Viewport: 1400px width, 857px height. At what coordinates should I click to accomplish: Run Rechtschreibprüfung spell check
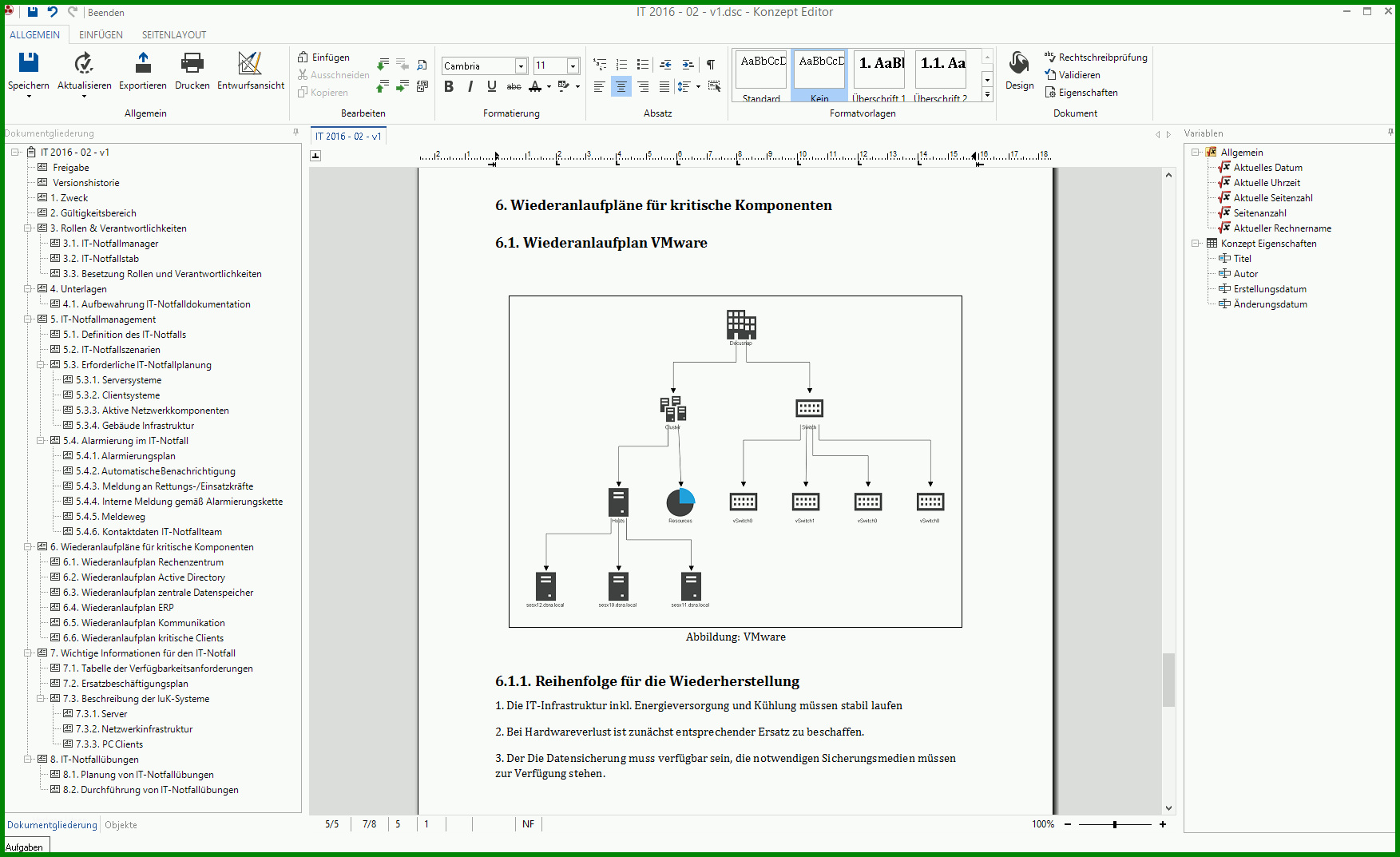click(x=1096, y=58)
